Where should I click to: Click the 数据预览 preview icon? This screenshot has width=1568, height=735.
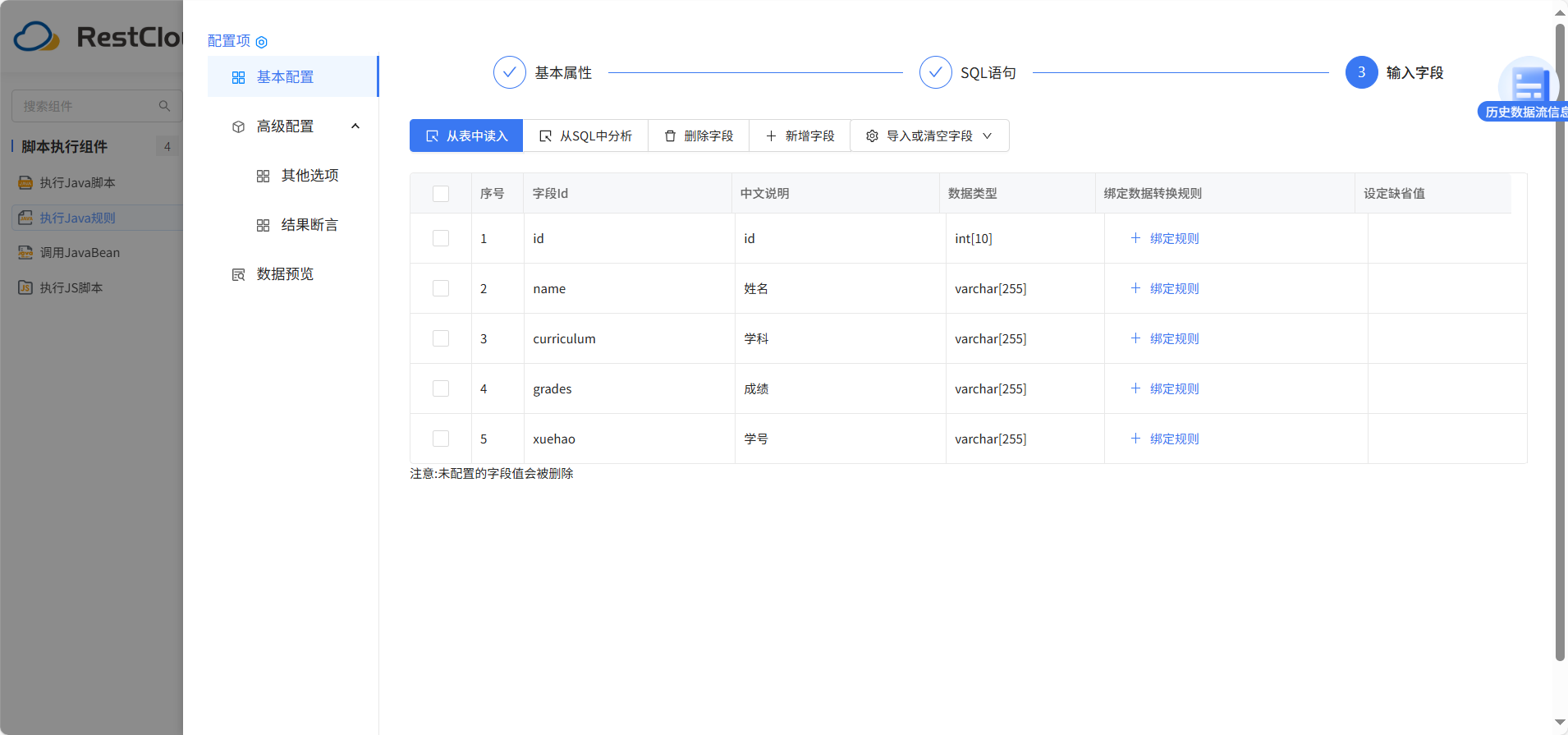point(238,274)
